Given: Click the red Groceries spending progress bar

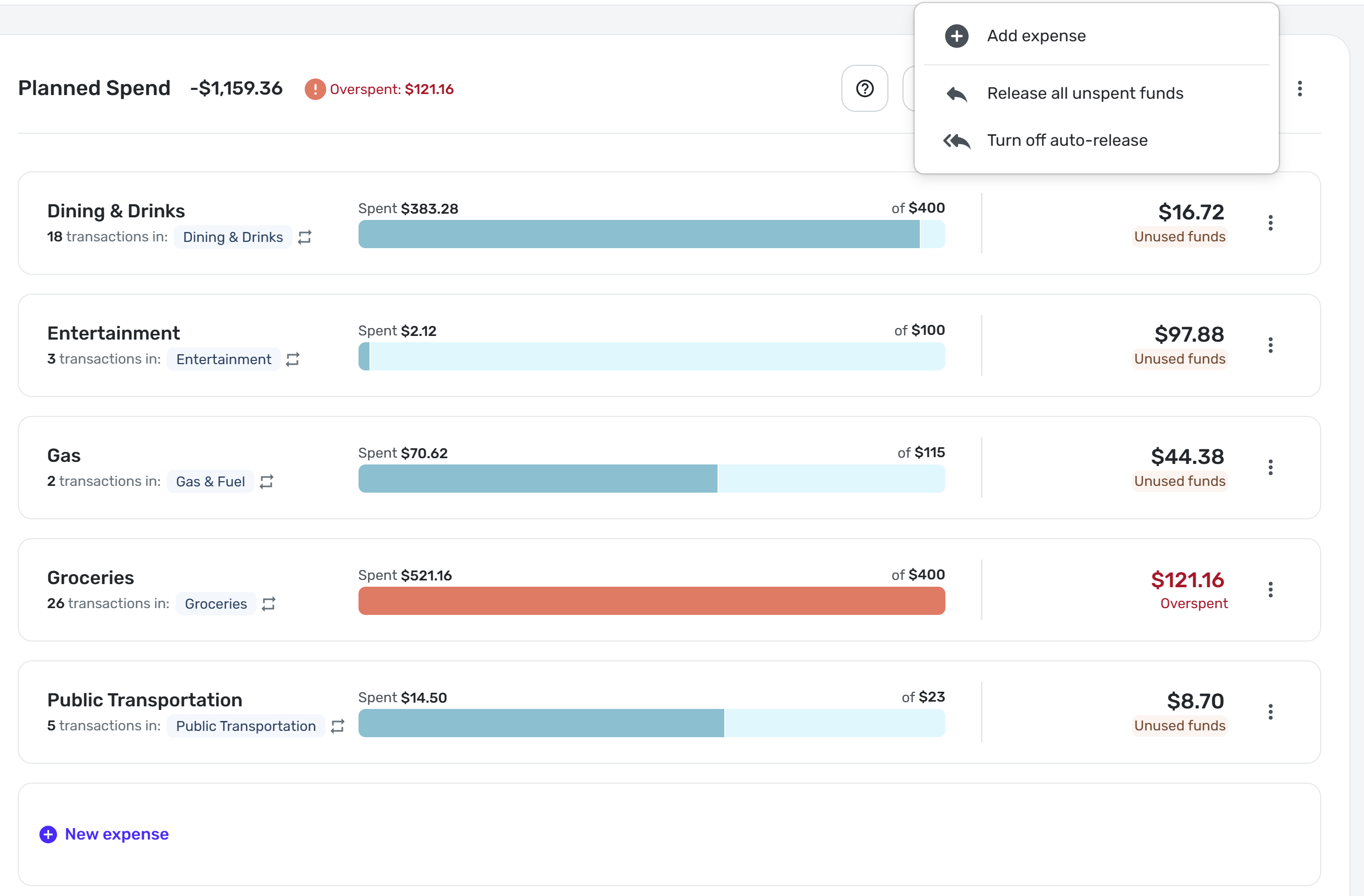Looking at the screenshot, I should [x=651, y=601].
